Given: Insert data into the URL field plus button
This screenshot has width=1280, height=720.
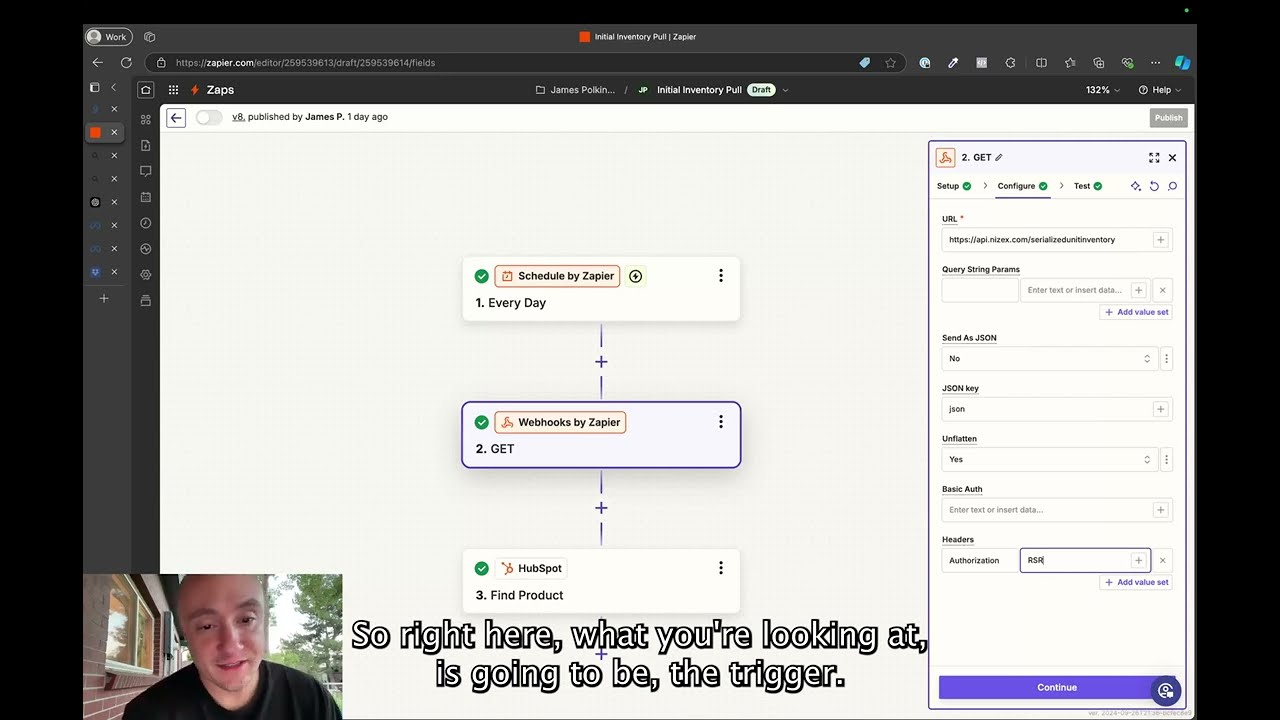Looking at the screenshot, I should (1161, 240).
